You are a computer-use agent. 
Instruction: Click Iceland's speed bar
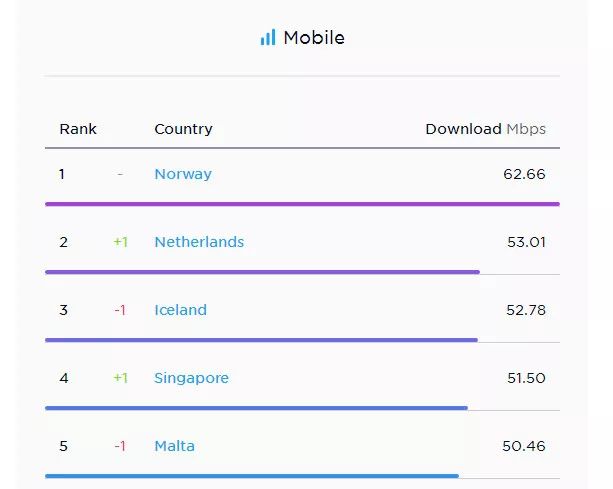[x=261, y=340]
